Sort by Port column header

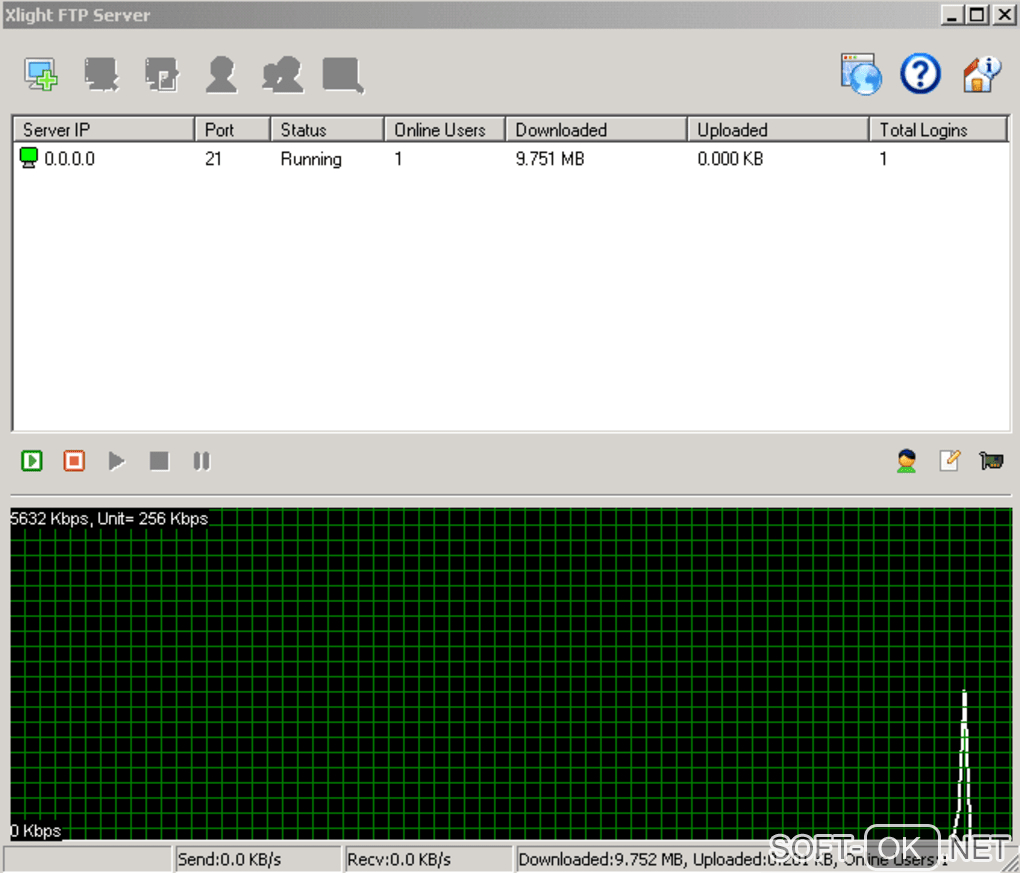[x=232, y=129]
